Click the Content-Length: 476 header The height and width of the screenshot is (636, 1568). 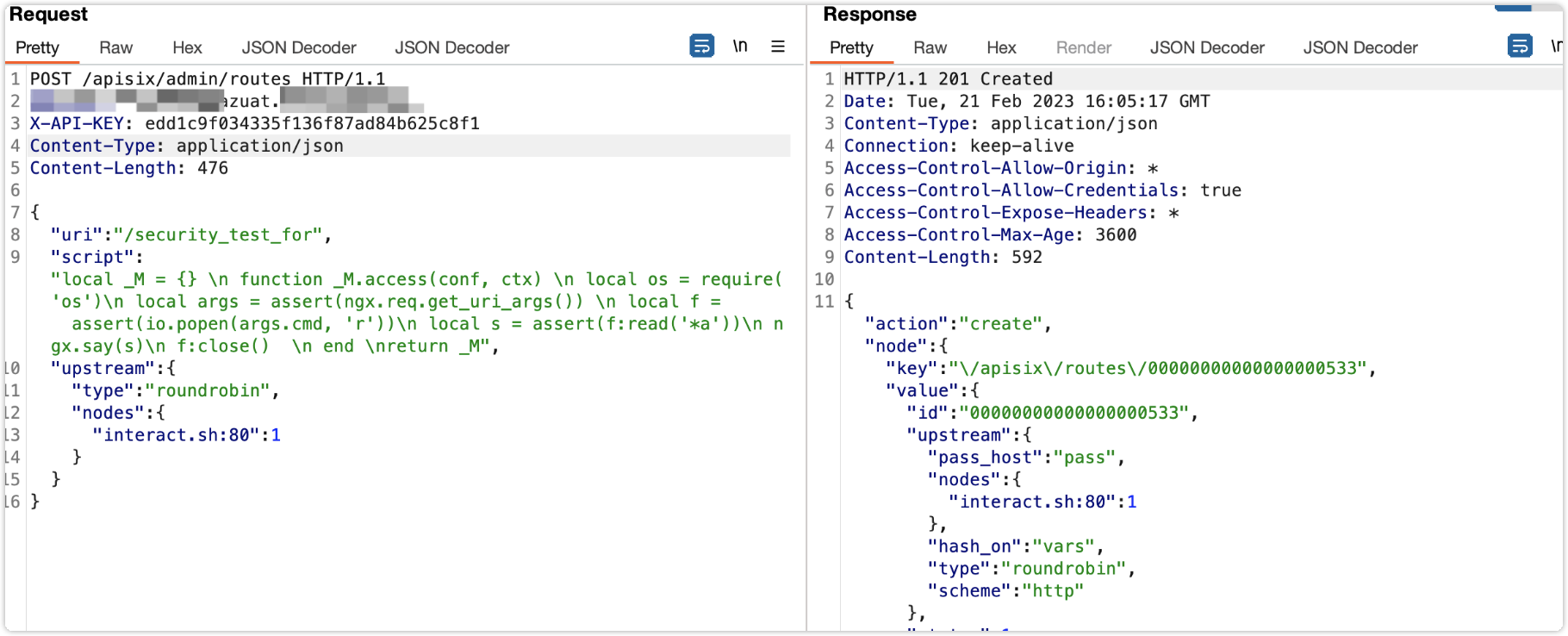129,169
